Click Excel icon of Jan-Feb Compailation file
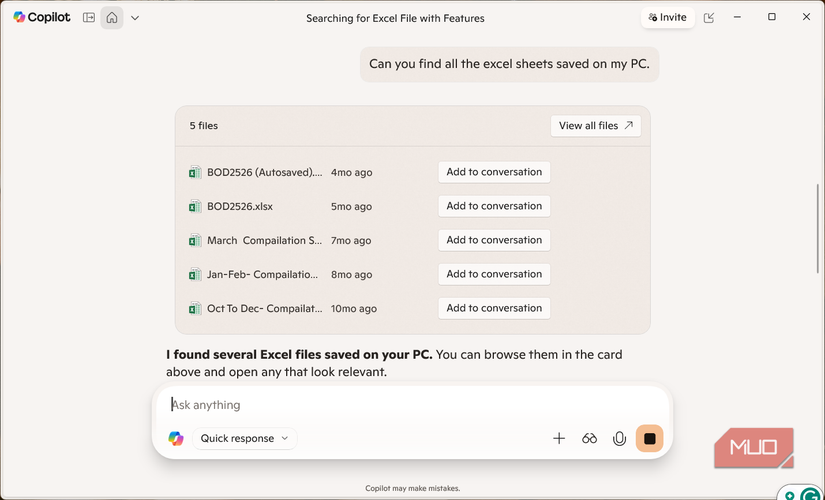825x500 pixels. [x=195, y=275]
